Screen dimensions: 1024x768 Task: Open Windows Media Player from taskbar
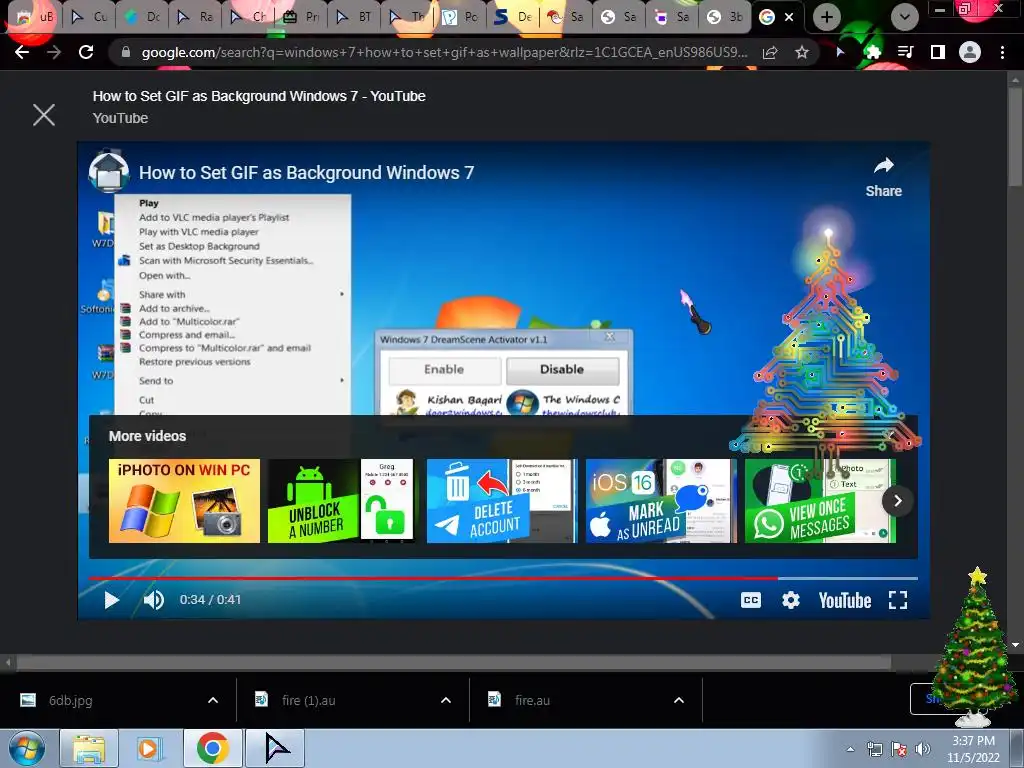150,748
